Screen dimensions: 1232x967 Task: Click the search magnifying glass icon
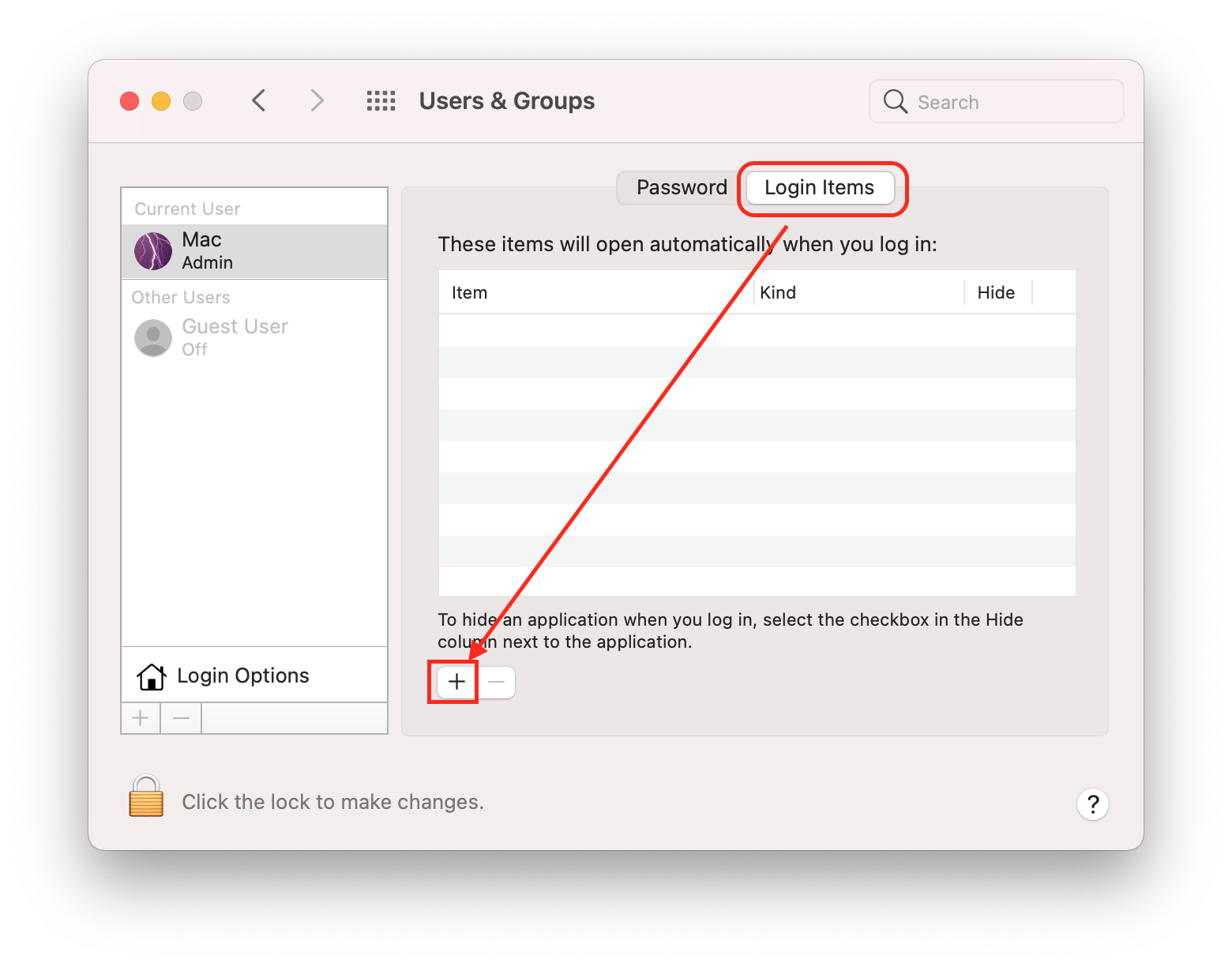coord(895,102)
